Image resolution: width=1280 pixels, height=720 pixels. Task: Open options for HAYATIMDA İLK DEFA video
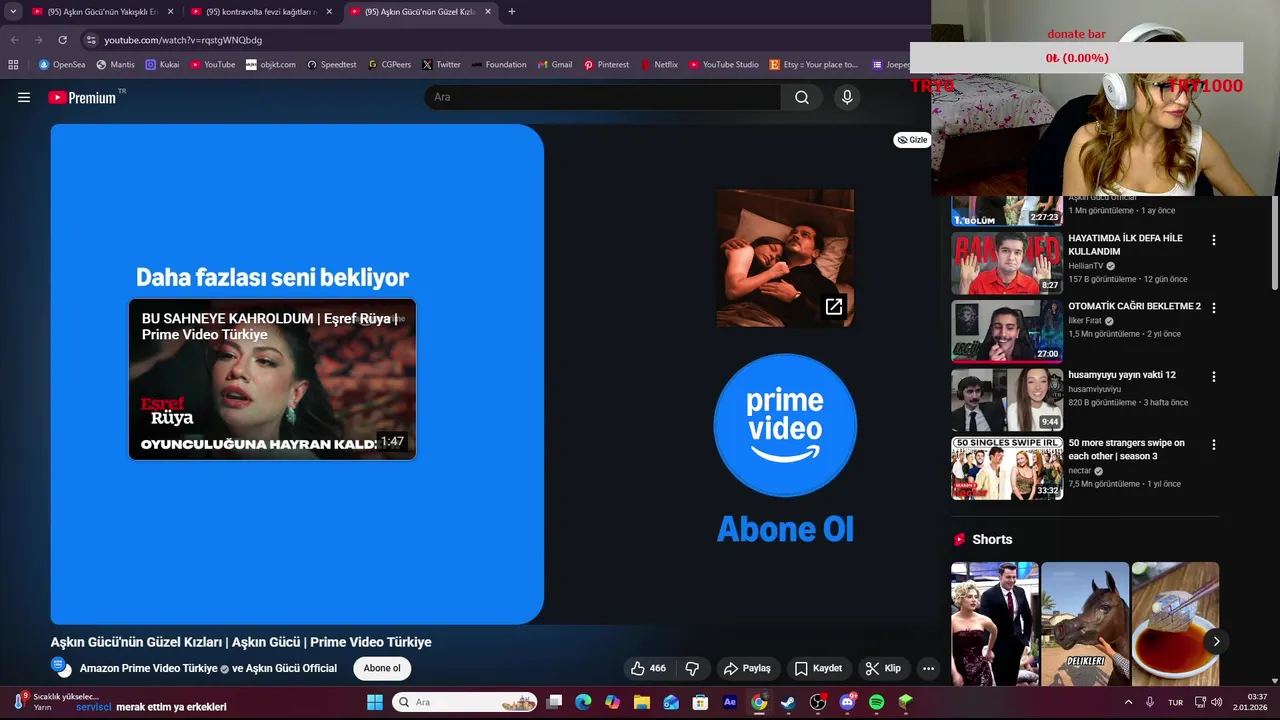click(1214, 240)
